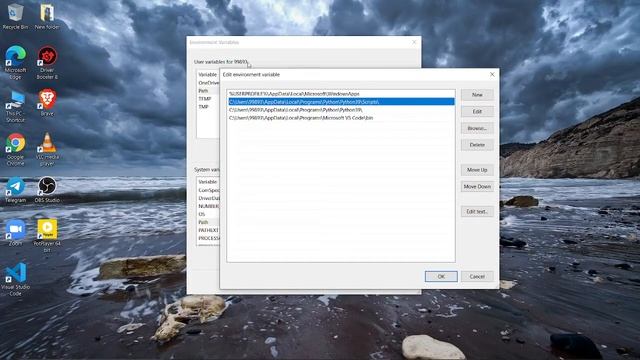Click Cancel in Edit environment variable dialog

(x=477, y=276)
